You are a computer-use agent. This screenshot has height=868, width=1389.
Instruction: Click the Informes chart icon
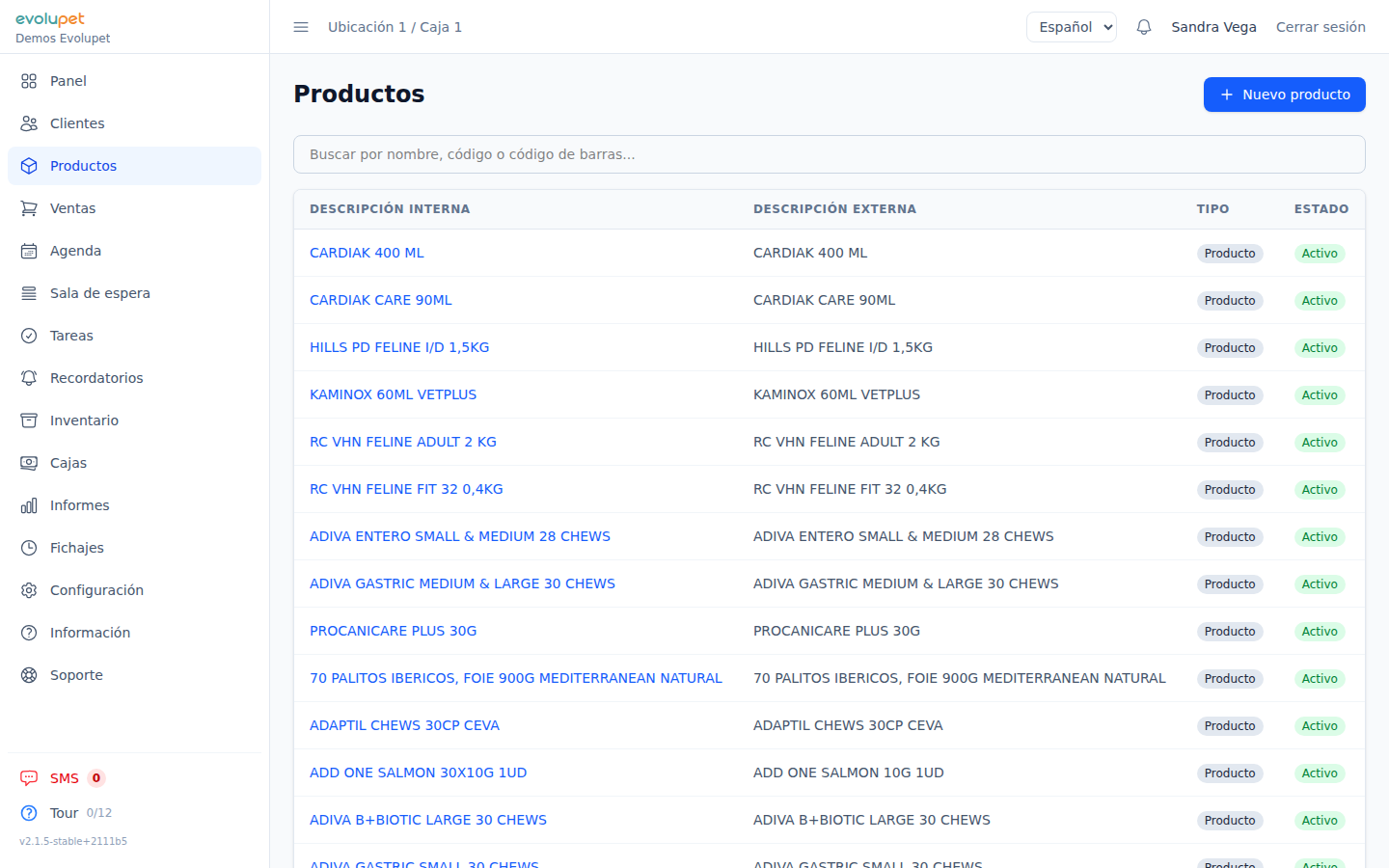click(29, 505)
